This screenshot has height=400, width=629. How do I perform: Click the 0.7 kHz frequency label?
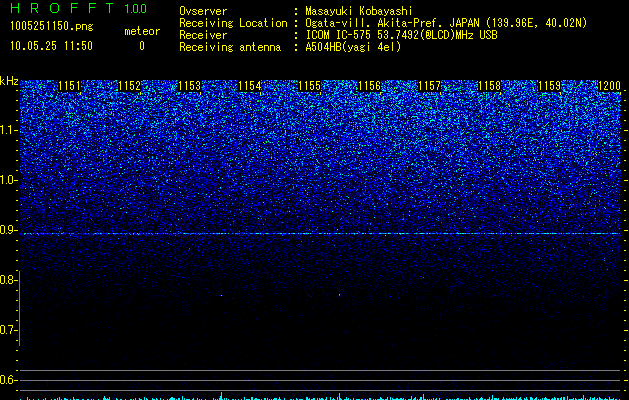tap(8, 330)
